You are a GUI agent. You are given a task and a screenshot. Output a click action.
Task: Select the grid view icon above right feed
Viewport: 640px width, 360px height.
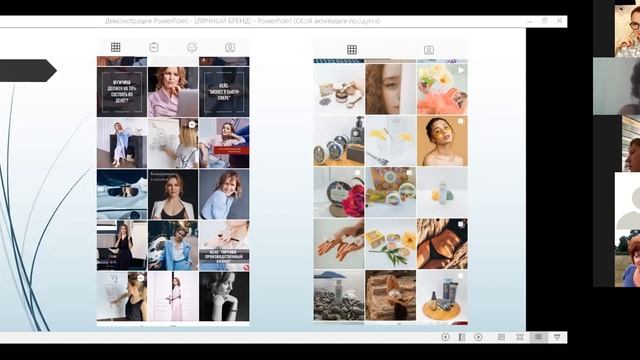click(x=352, y=50)
